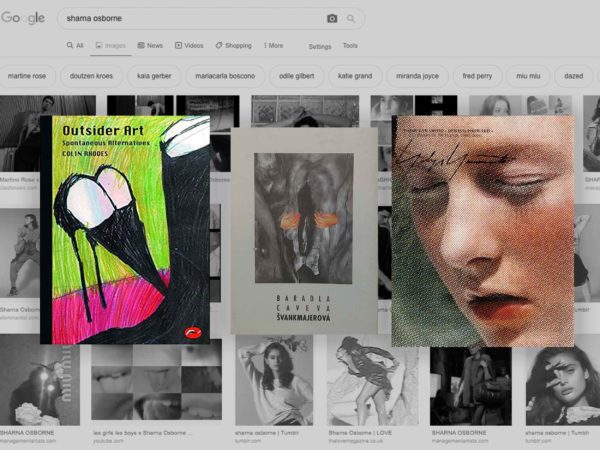Click 'Sharna Osborne | LOVE' caption

coord(360,433)
